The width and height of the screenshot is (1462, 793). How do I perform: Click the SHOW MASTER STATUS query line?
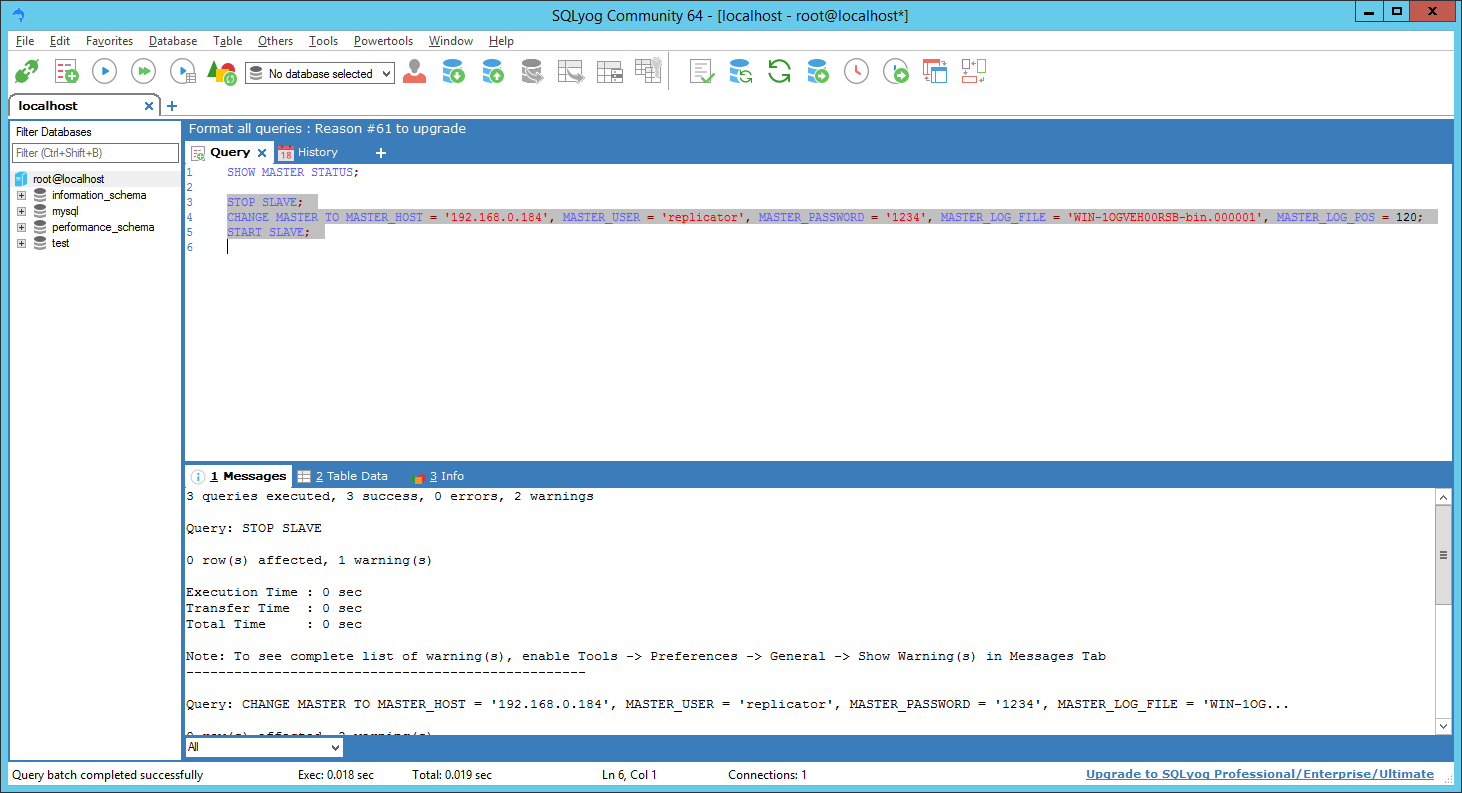(x=292, y=172)
